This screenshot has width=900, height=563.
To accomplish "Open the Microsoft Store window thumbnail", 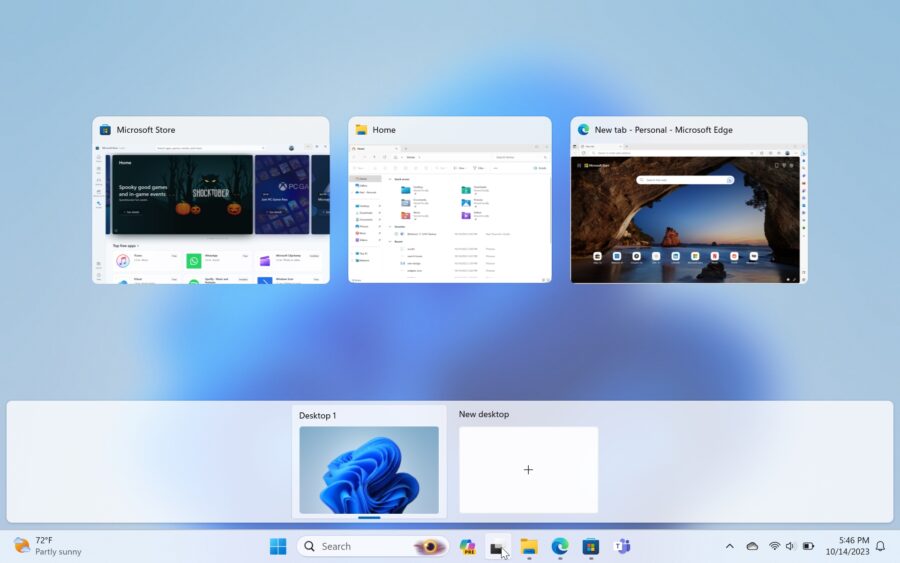I will [x=211, y=200].
